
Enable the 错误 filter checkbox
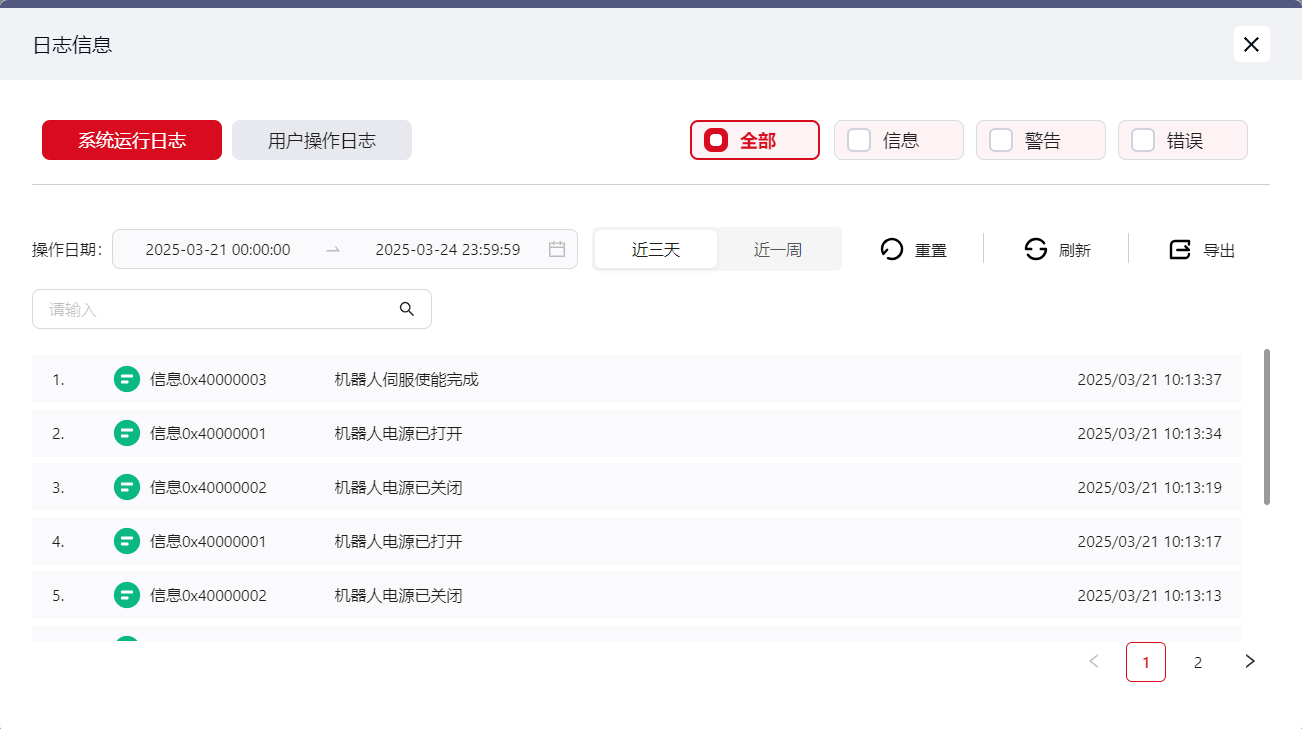pyautogui.click(x=1143, y=140)
